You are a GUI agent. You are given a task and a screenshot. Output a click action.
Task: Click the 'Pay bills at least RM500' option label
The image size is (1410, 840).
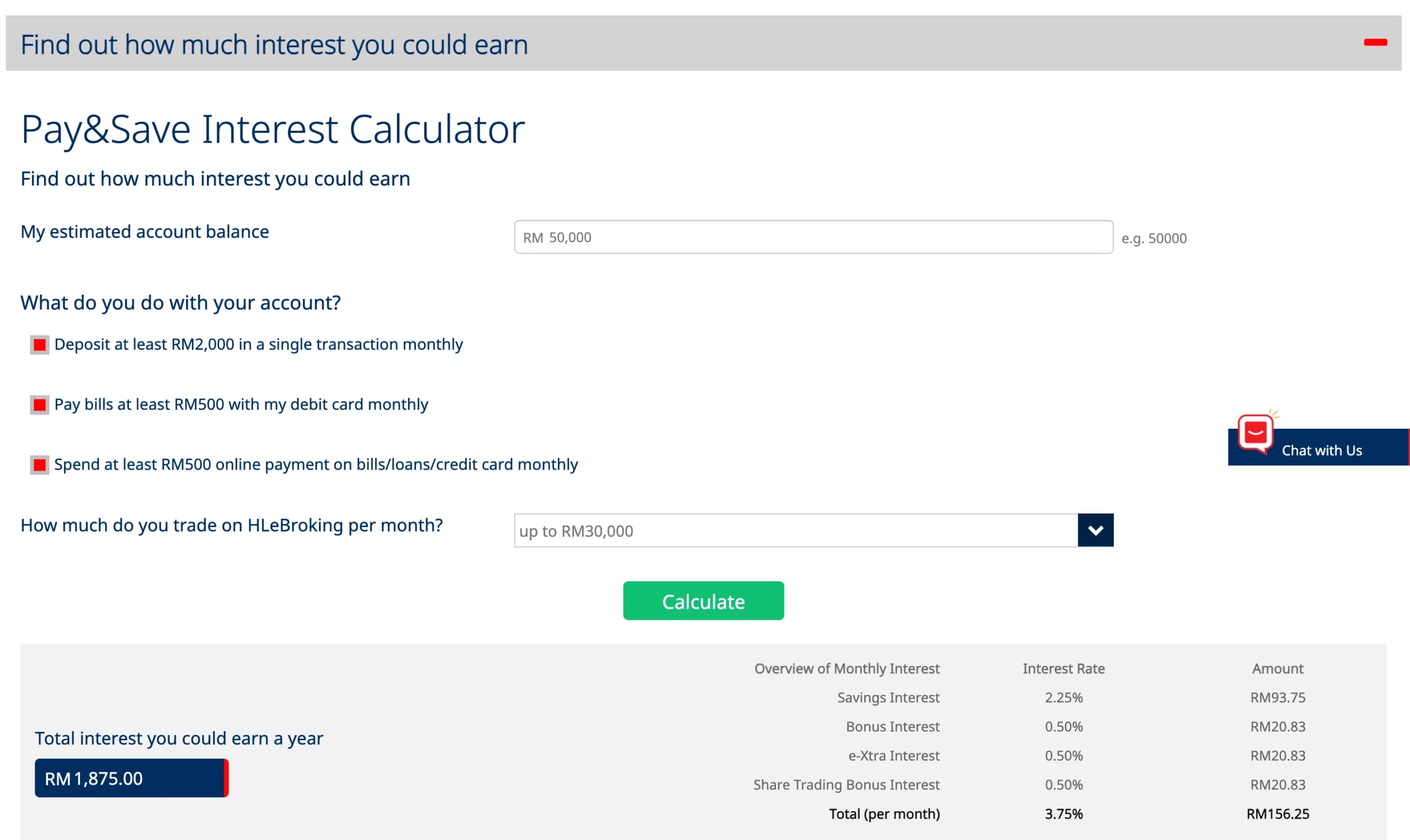pyautogui.click(x=241, y=405)
